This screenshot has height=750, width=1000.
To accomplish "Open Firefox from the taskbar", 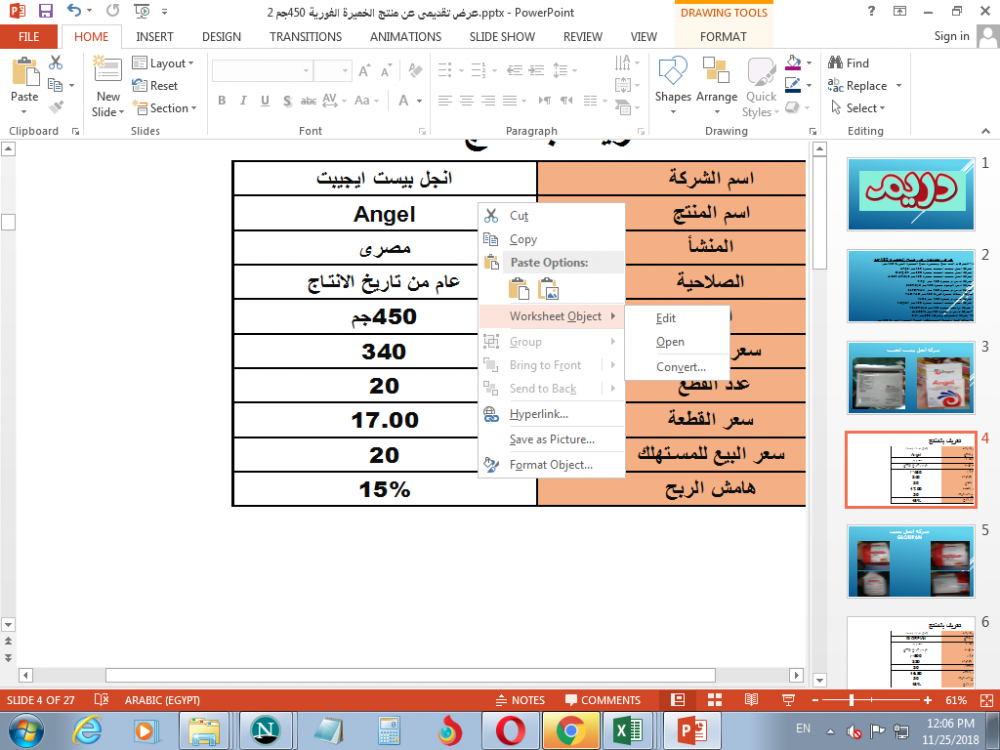I will [450, 730].
